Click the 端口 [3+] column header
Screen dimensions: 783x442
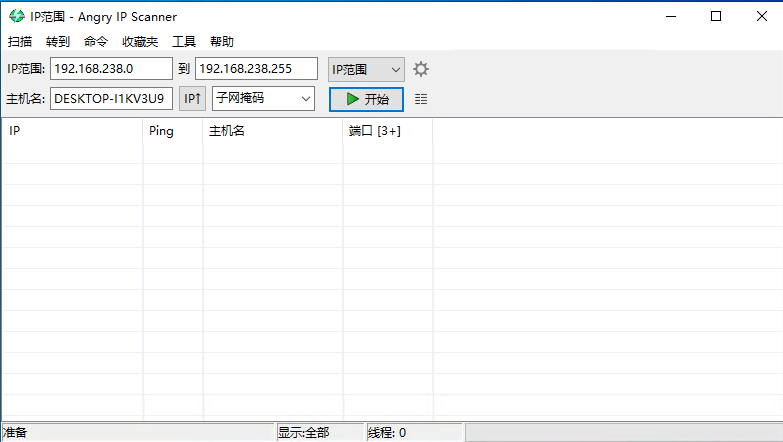[388, 131]
